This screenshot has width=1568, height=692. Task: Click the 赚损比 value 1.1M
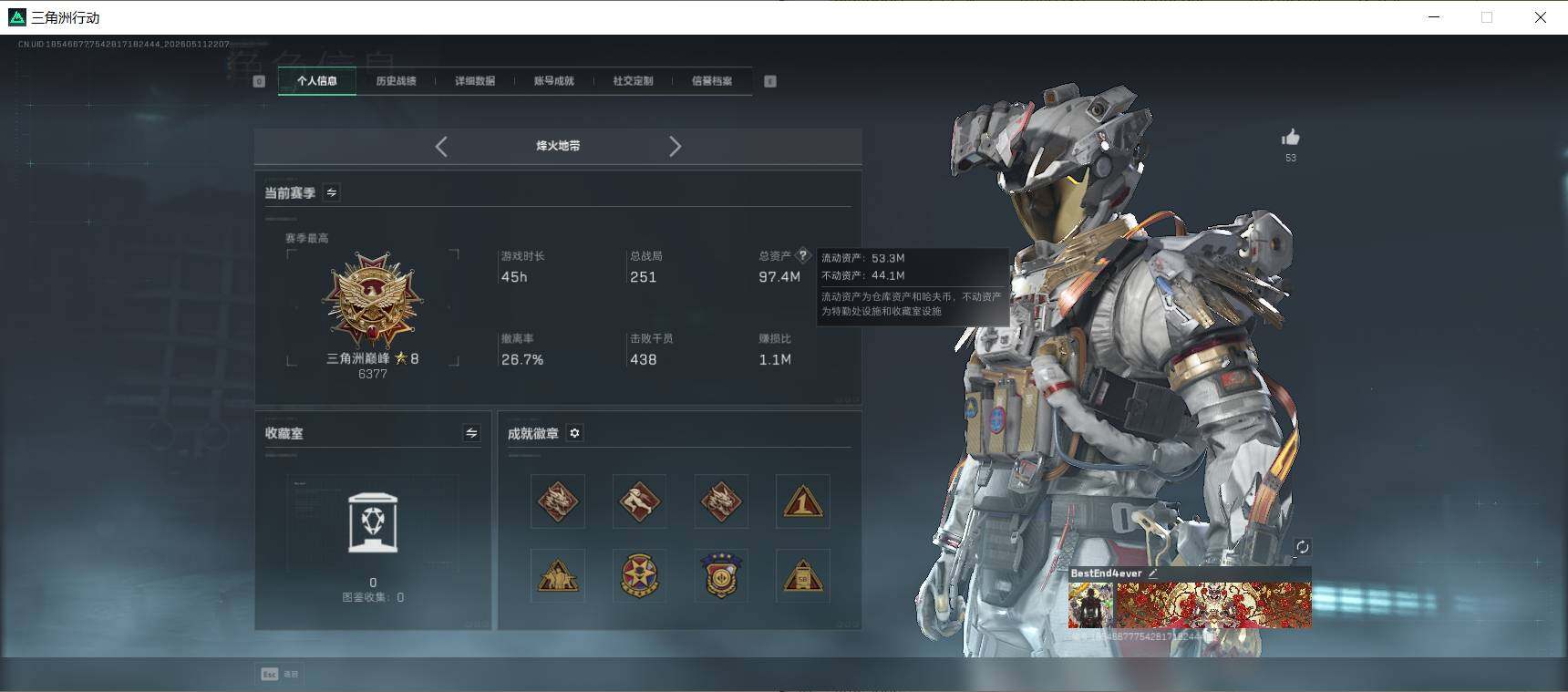775,360
